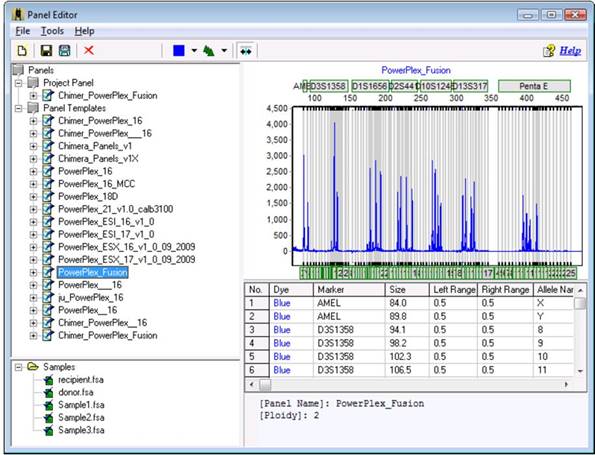Open the Tools menu
Image resolution: width=595 pixels, height=455 pixels.
point(52,31)
